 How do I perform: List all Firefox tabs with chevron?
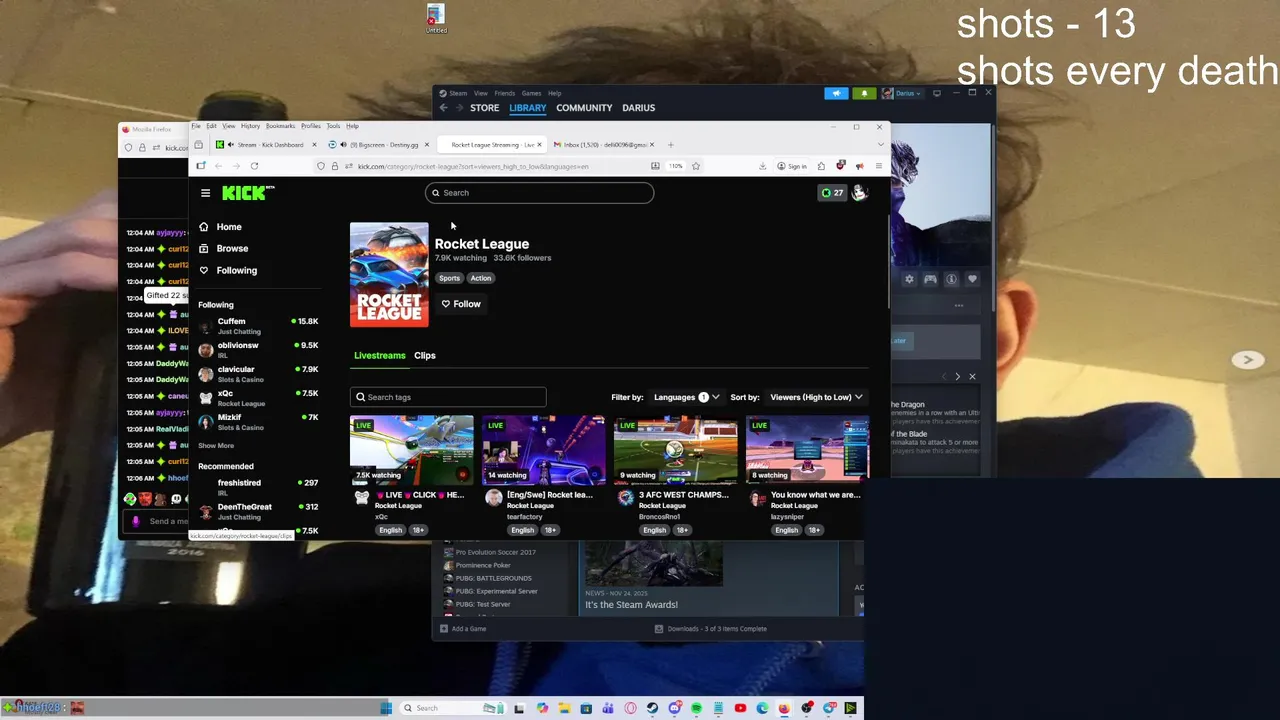click(x=880, y=145)
